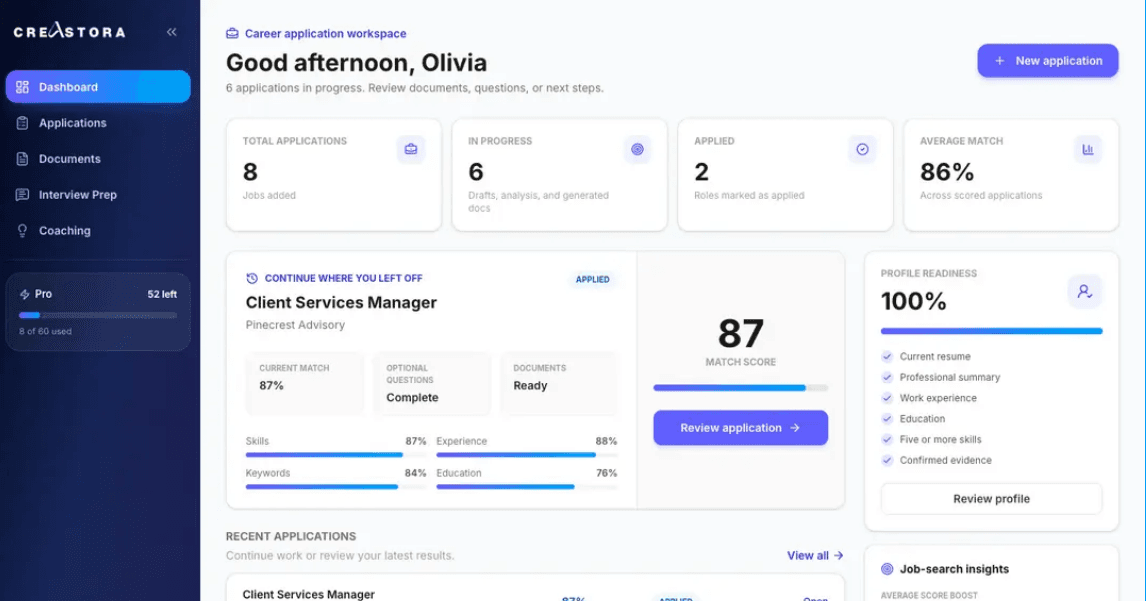Click the Applications clipboard icon
This screenshot has width=1146, height=601.
tap(23, 123)
